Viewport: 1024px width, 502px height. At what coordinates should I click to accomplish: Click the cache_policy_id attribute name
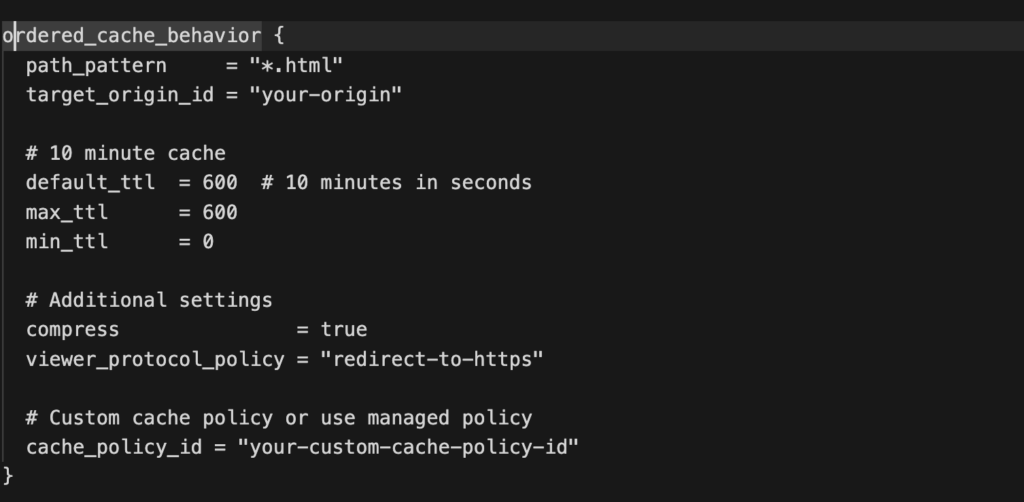click(114, 446)
